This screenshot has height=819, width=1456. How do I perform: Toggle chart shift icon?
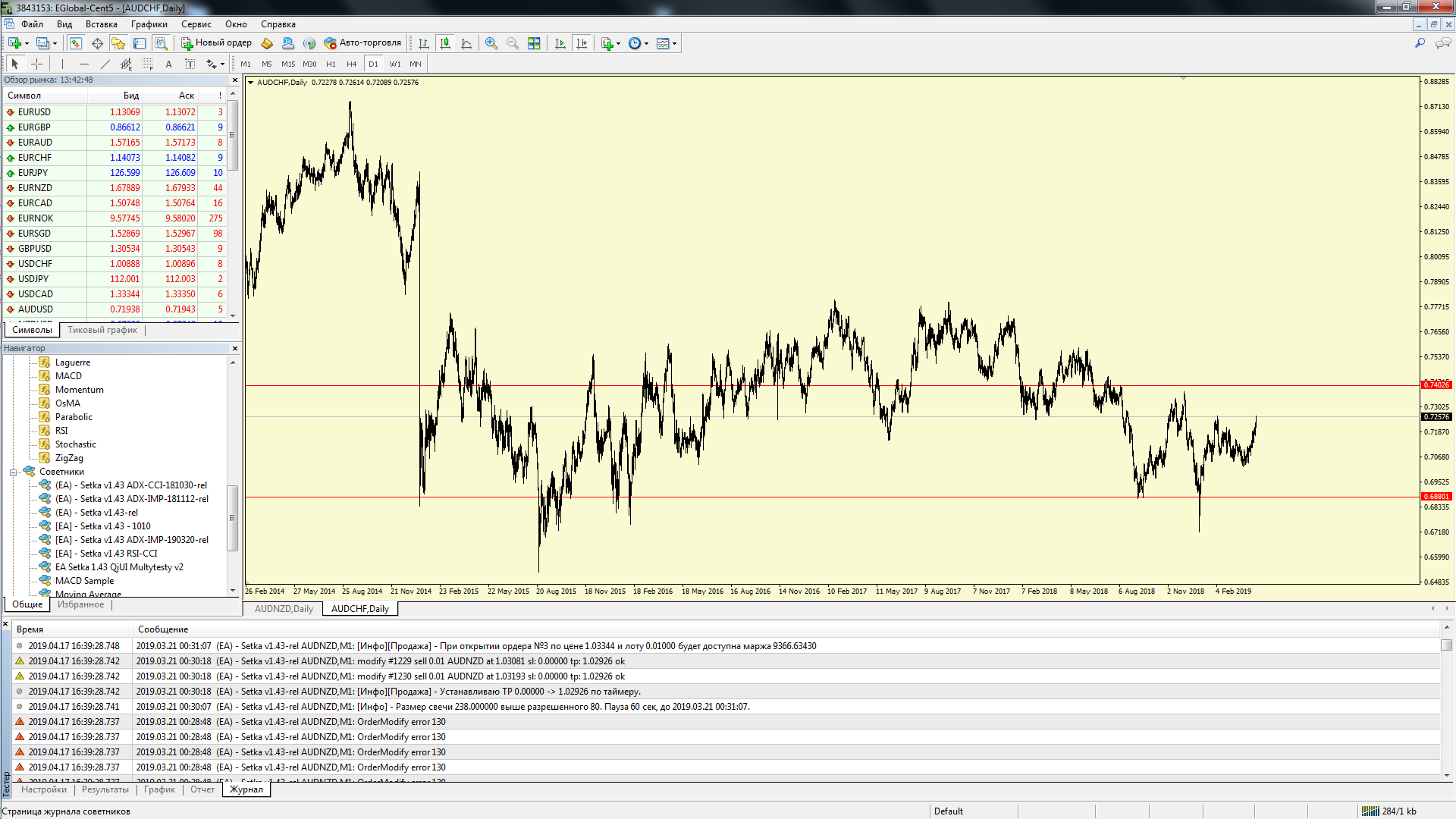click(582, 43)
